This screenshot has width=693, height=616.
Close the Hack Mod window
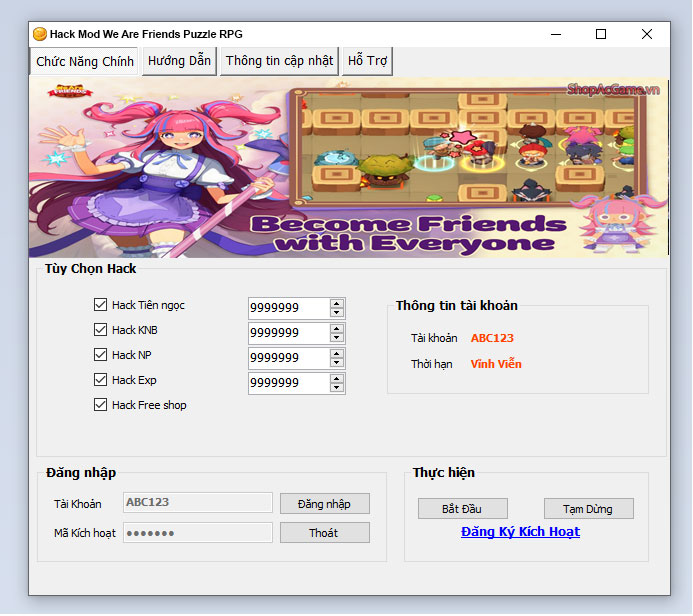(x=647, y=34)
